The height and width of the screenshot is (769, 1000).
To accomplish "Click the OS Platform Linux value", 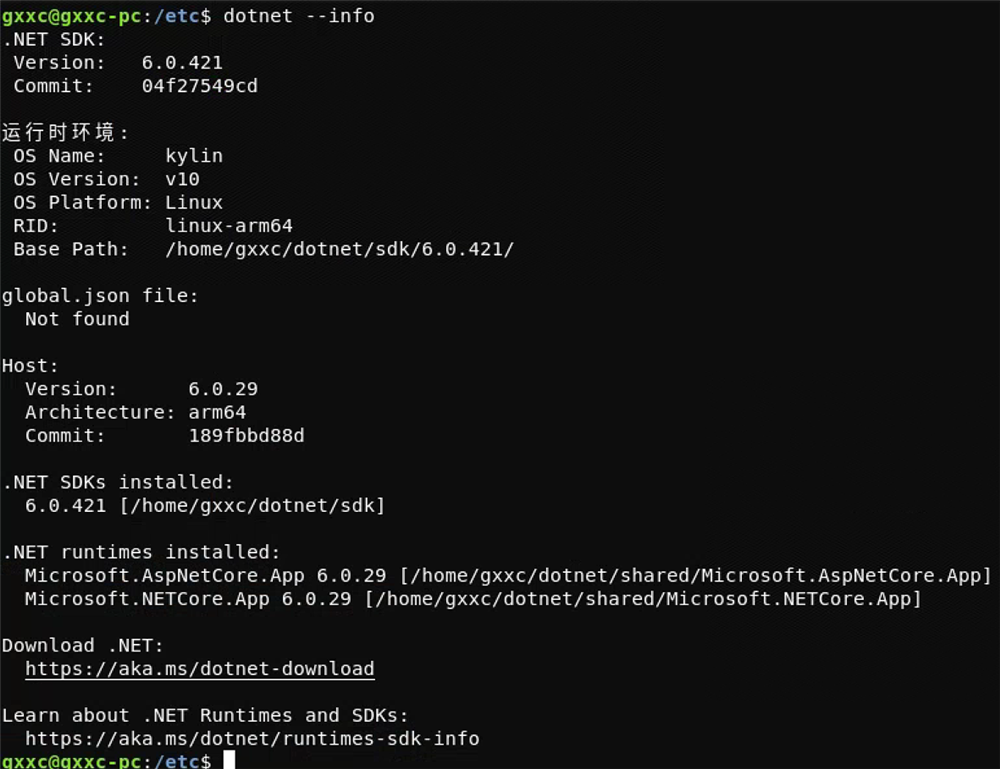I will pyautogui.click(x=194, y=203).
